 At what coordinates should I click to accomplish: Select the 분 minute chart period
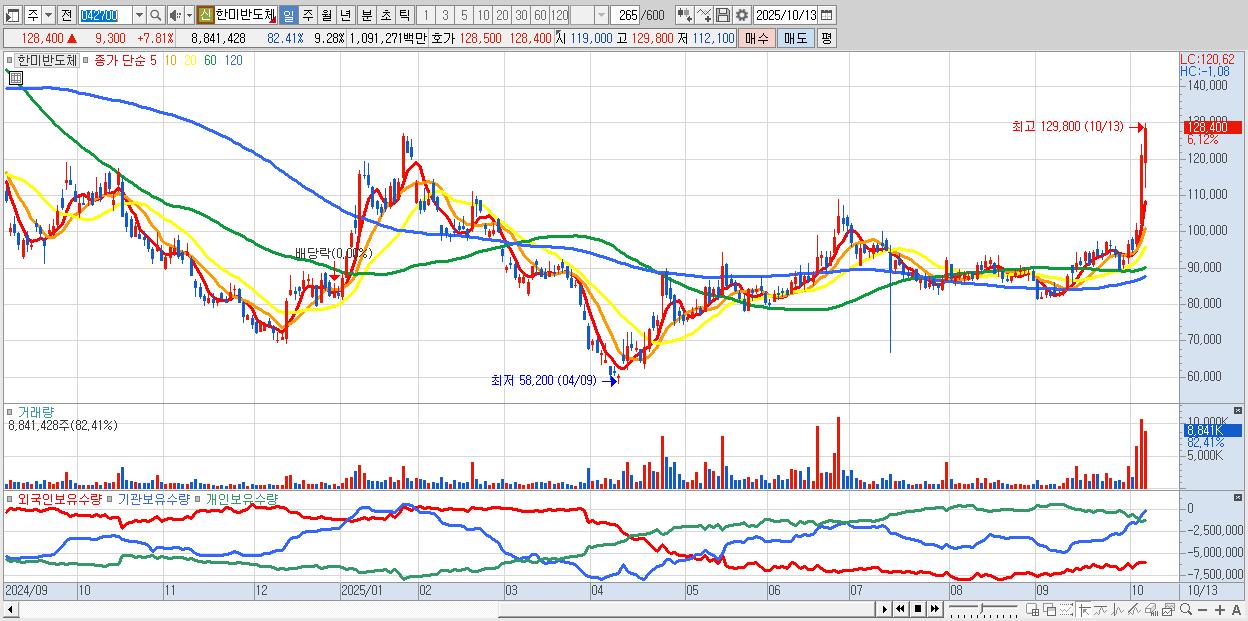(365, 15)
